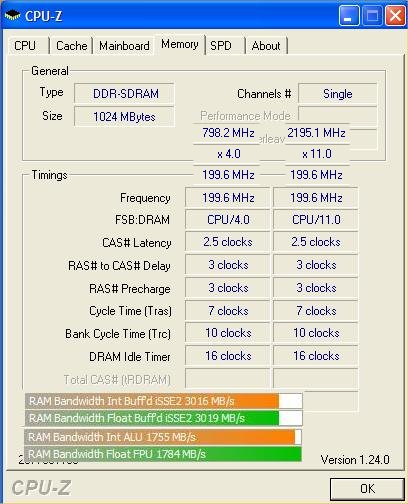Click the Single channels field

338,94
